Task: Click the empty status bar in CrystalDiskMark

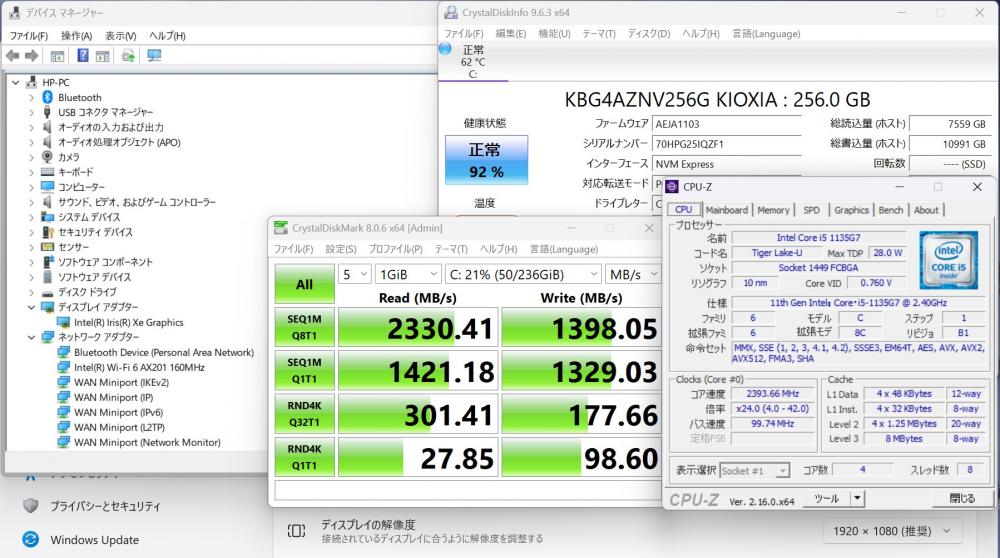Action: click(x=467, y=490)
